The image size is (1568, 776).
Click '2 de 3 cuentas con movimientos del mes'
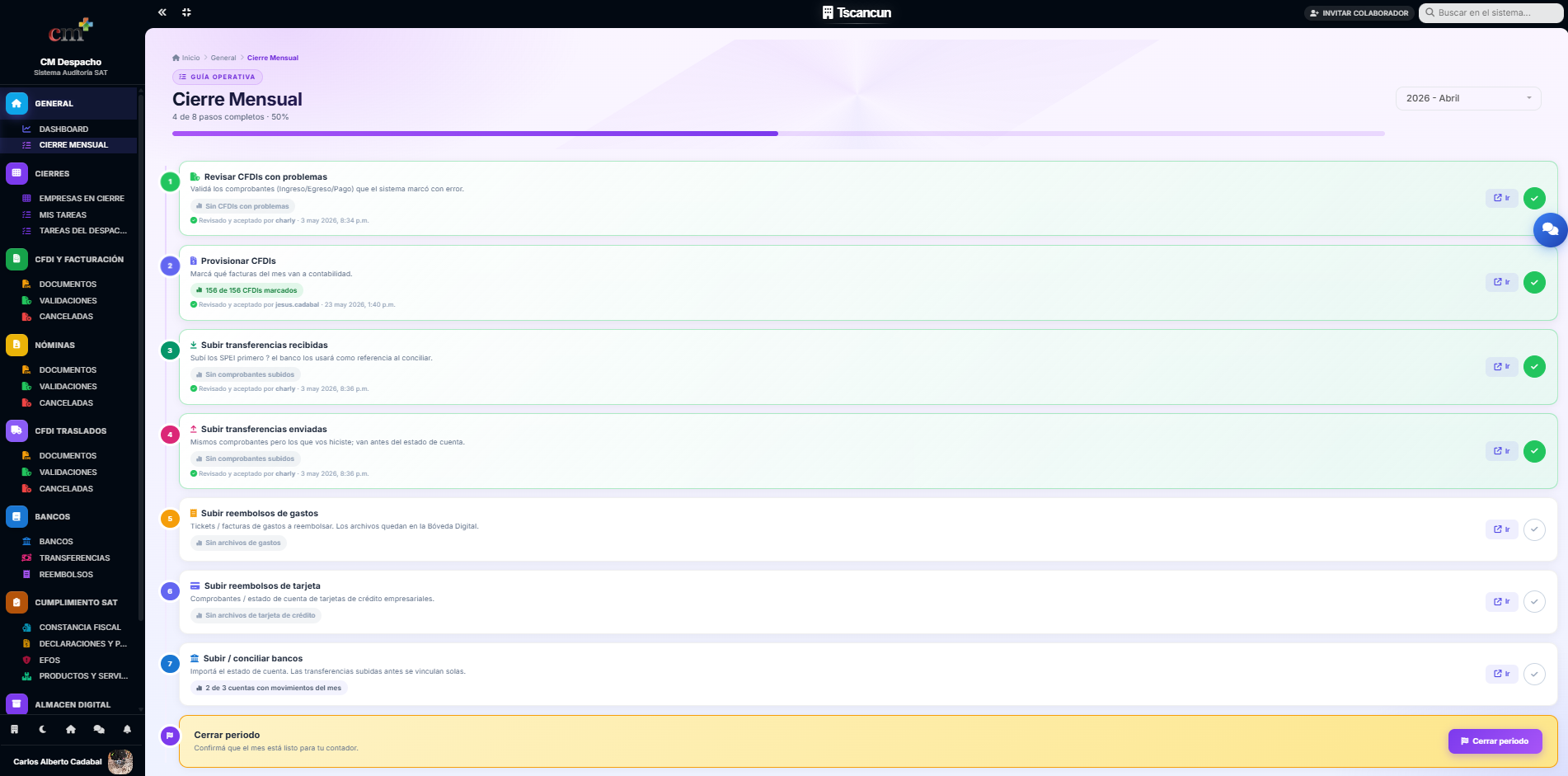(269, 688)
